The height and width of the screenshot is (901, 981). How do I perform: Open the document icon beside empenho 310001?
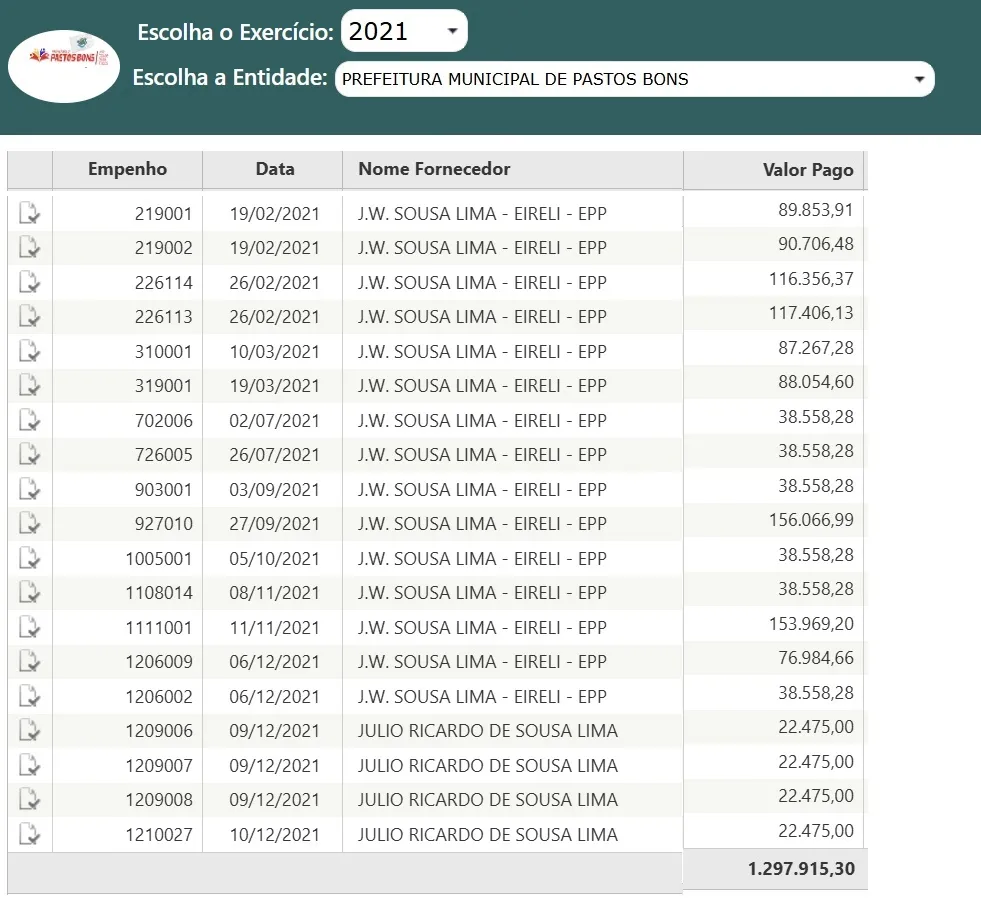pos(30,351)
